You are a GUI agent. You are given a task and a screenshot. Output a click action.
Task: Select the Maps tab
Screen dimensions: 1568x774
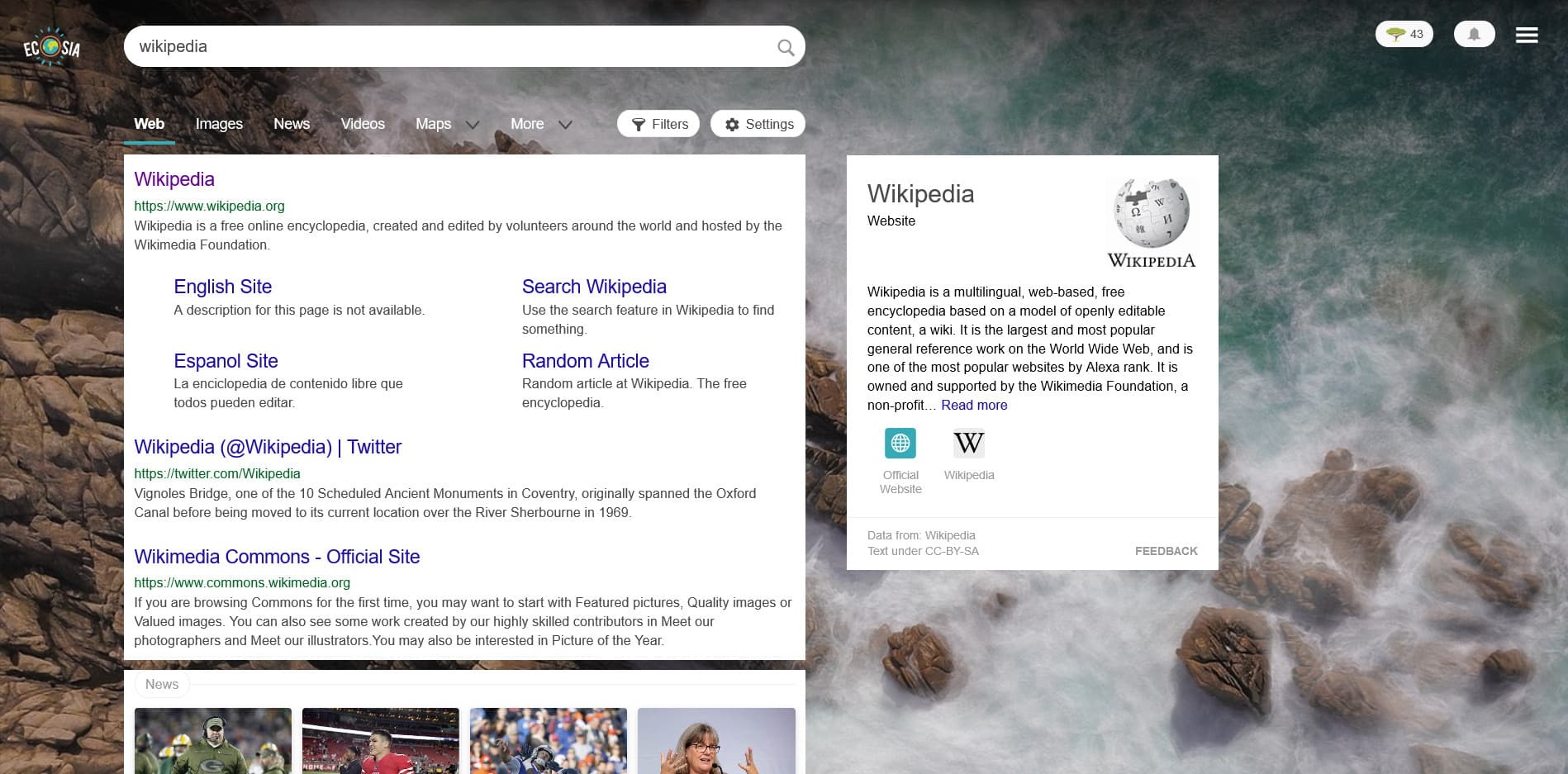pyautogui.click(x=434, y=124)
